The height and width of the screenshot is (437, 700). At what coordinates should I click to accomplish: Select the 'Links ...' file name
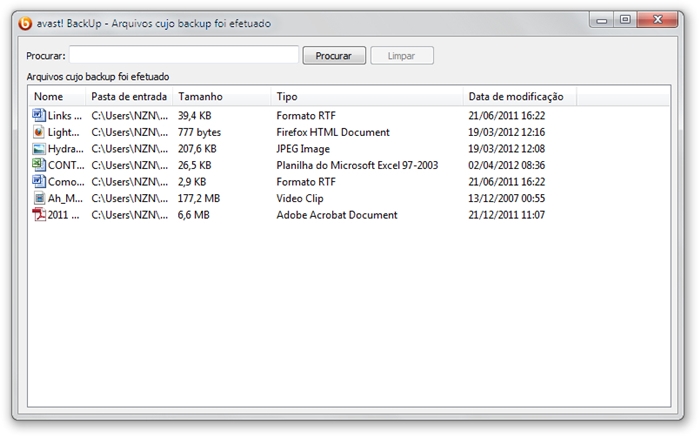click(x=65, y=116)
